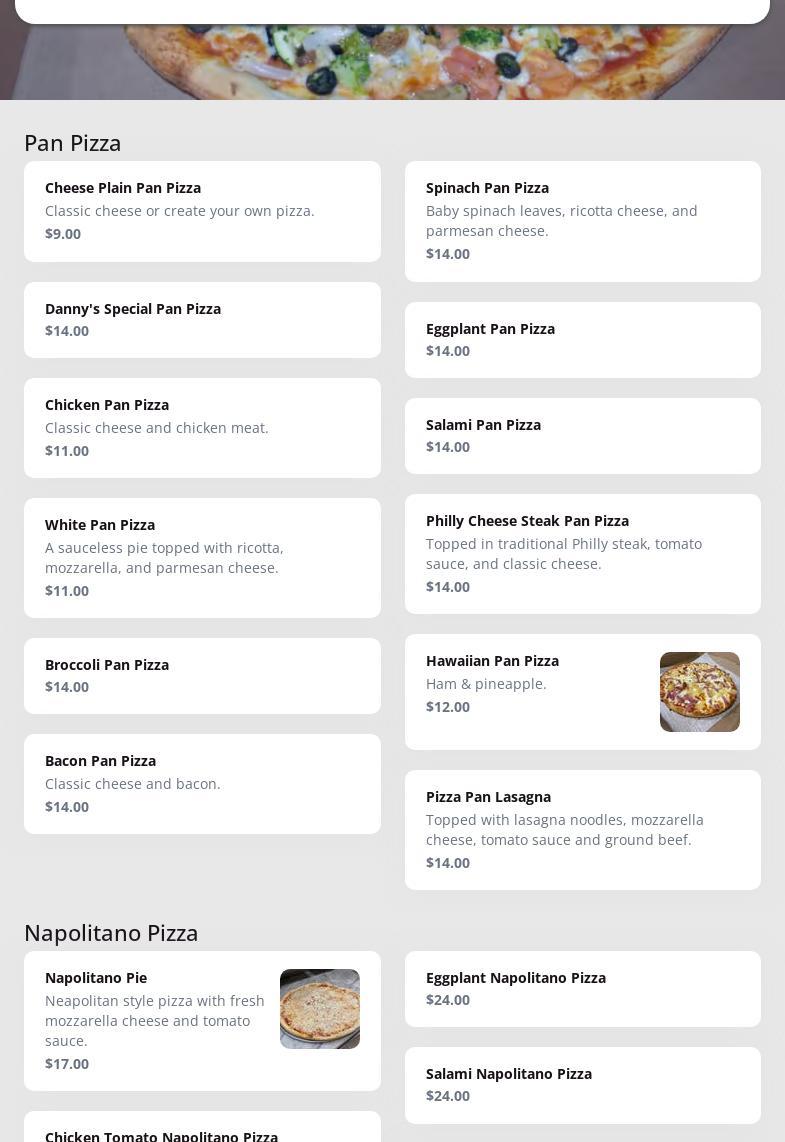Open Philly Cheese Steak Pan Pizza
This screenshot has width=785, height=1142.
pyautogui.click(x=582, y=553)
